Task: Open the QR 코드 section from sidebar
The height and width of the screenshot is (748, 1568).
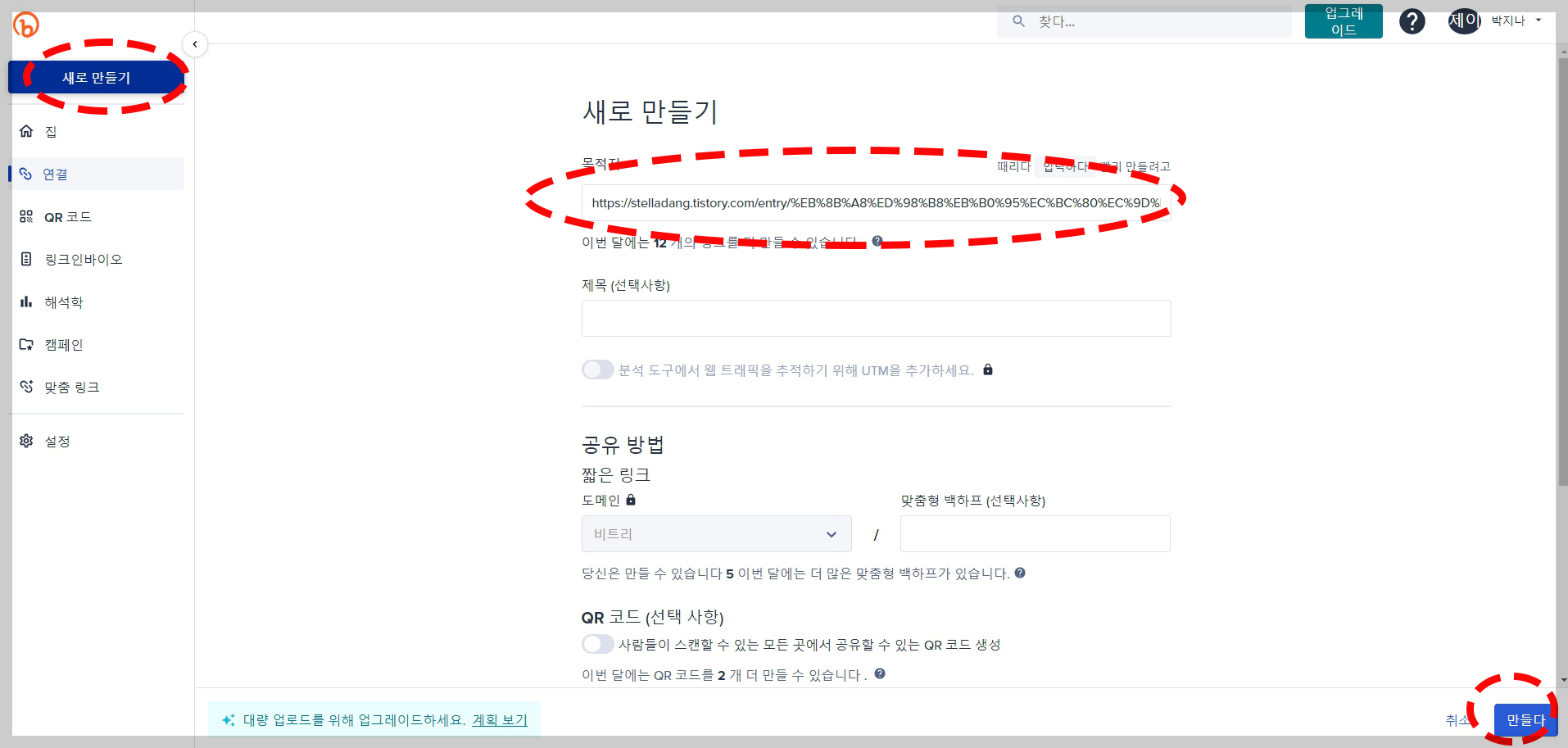Action: pyautogui.click(x=25, y=216)
